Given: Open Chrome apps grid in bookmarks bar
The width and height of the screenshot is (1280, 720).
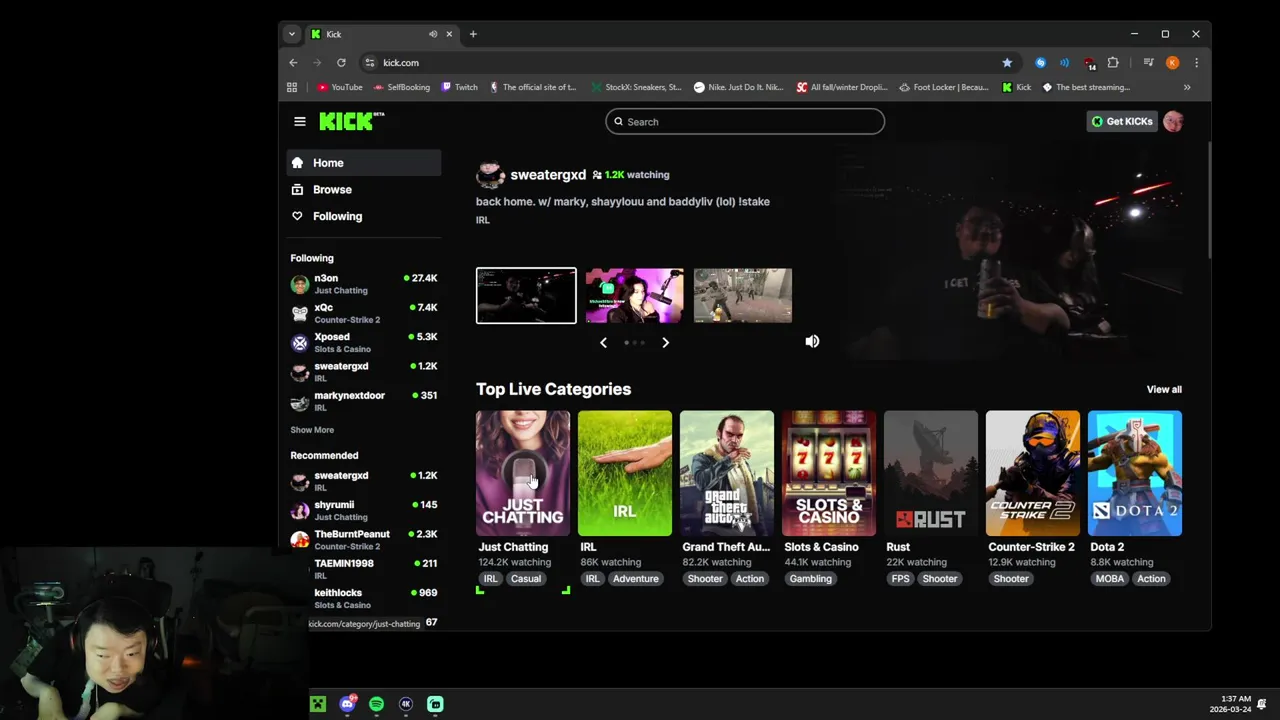Looking at the screenshot, I should [292, 87].
